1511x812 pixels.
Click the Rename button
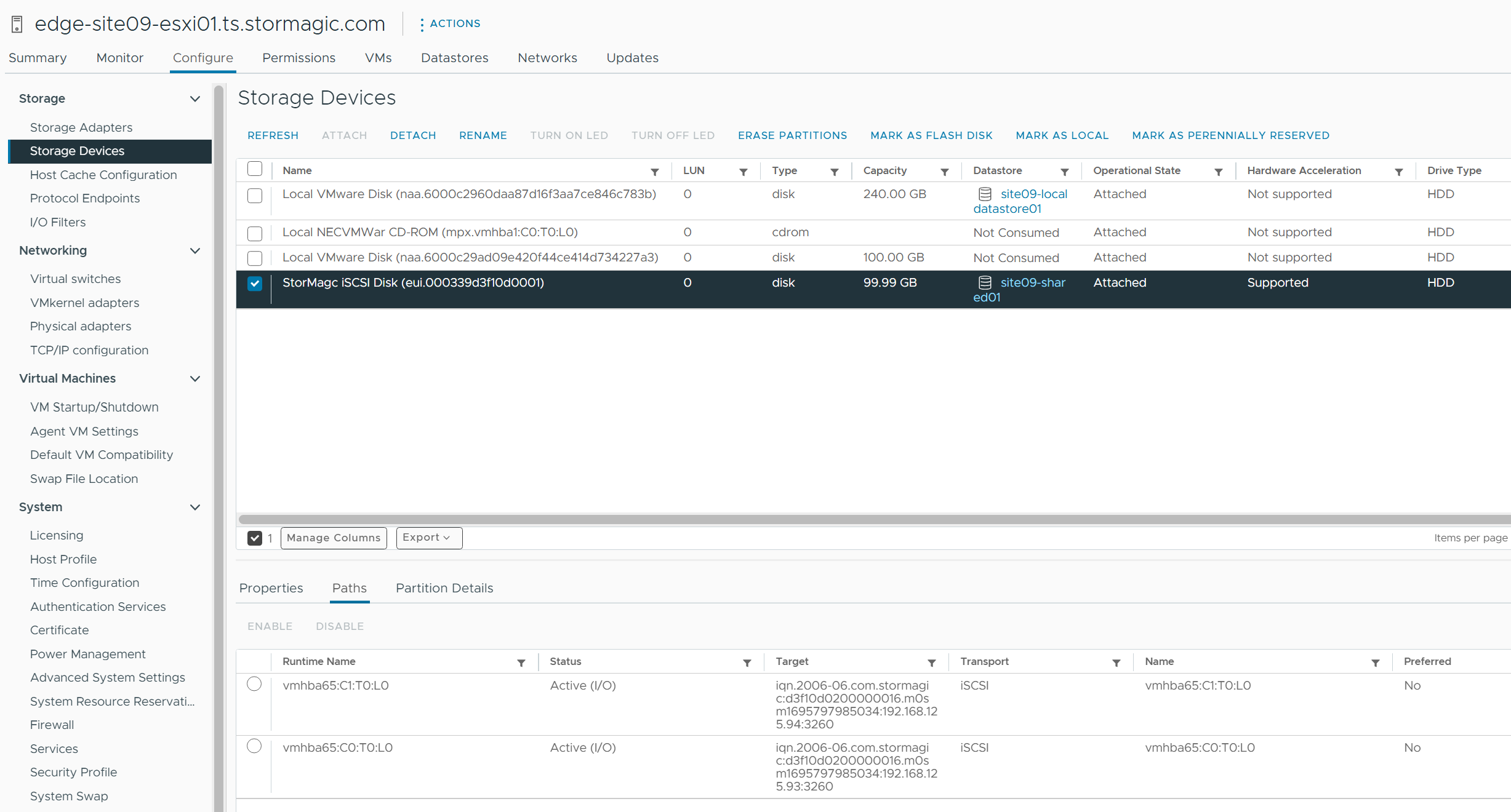pos(483,135)
